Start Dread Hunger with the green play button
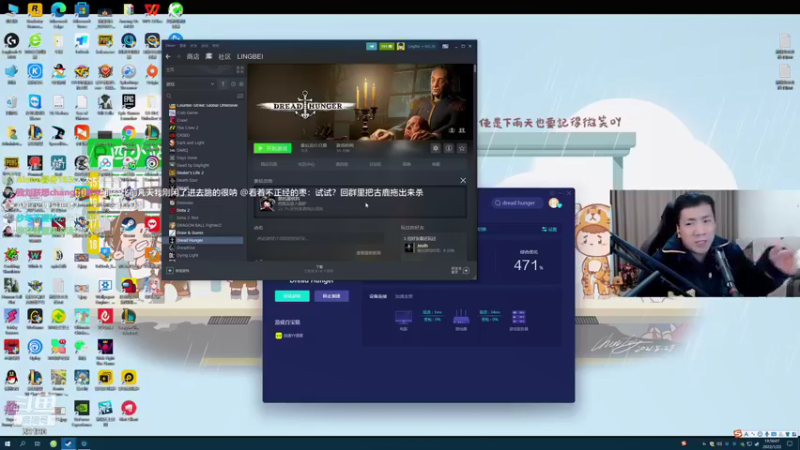 tap(272, 148)
